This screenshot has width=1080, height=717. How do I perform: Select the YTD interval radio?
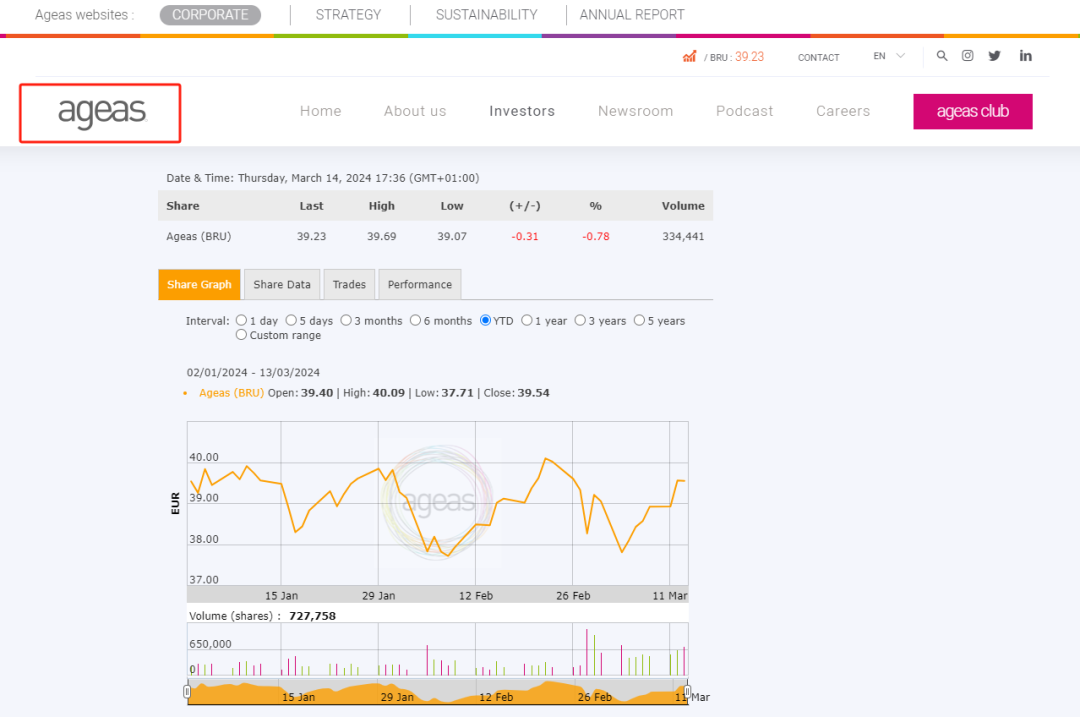click(x=486, y=320)
